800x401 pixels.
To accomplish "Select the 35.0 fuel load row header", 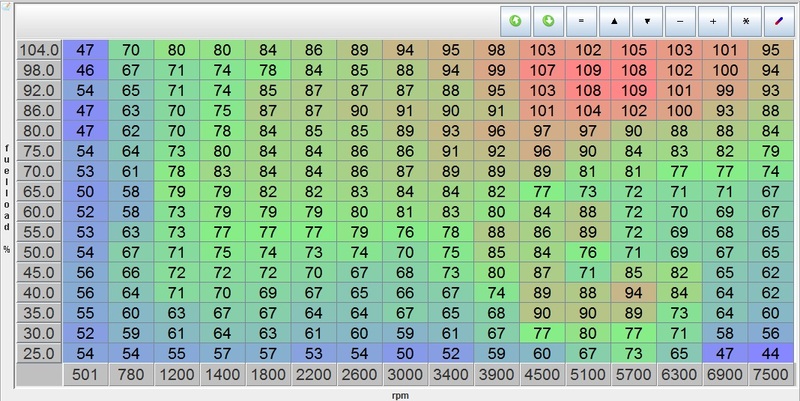I will point(39,313).
